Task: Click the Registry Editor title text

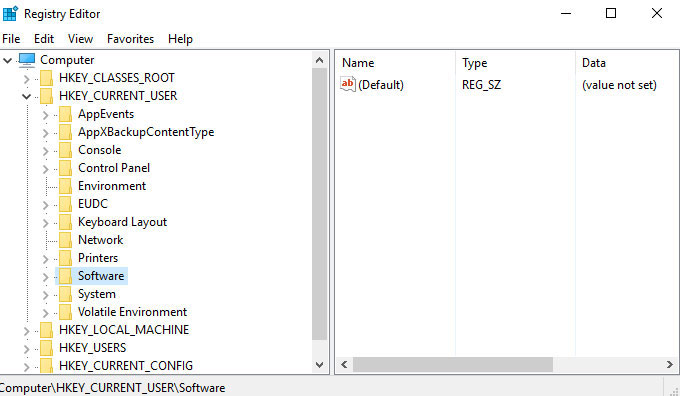Action: [x=62, y=14]
